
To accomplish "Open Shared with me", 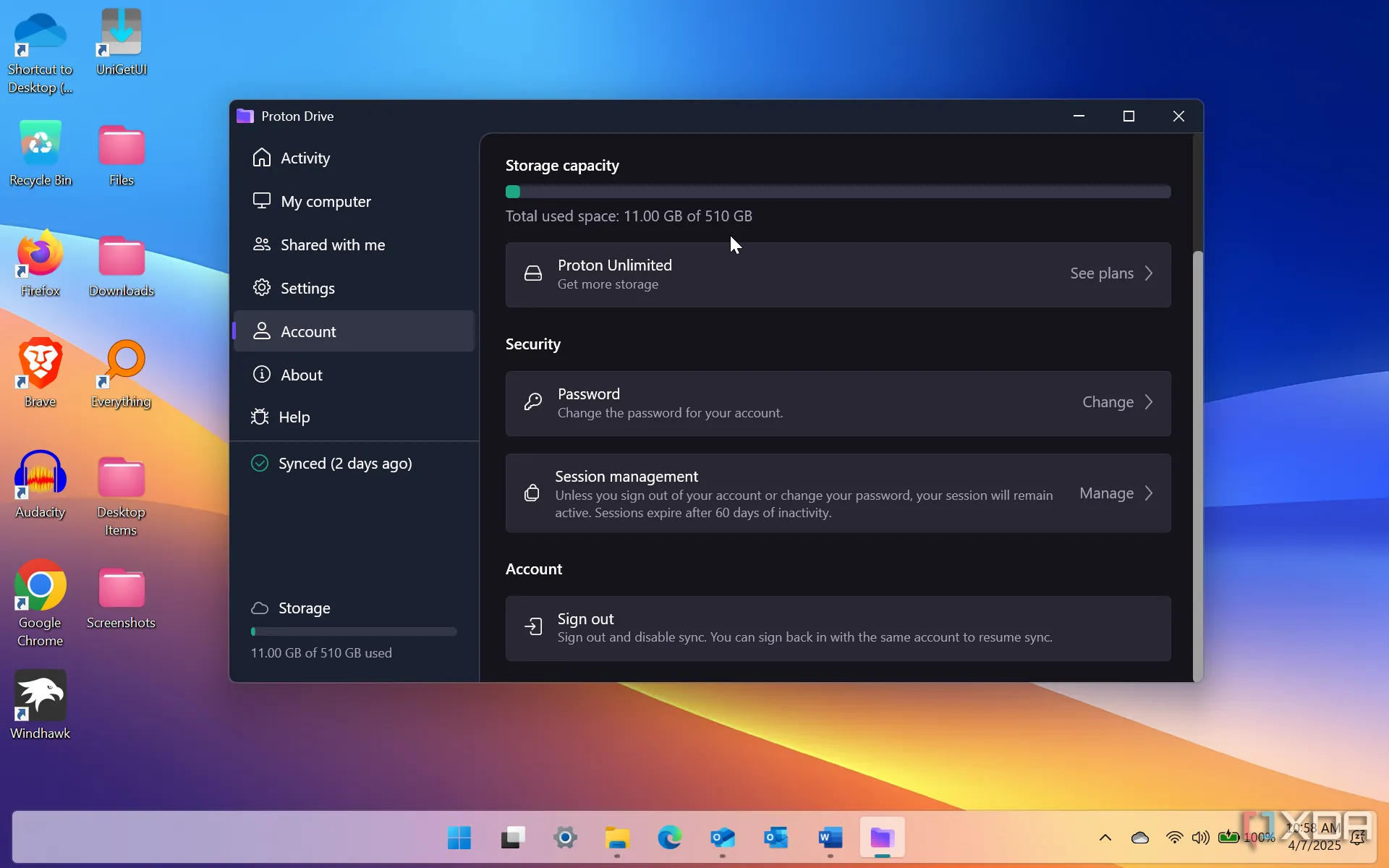I will [354, 244].
